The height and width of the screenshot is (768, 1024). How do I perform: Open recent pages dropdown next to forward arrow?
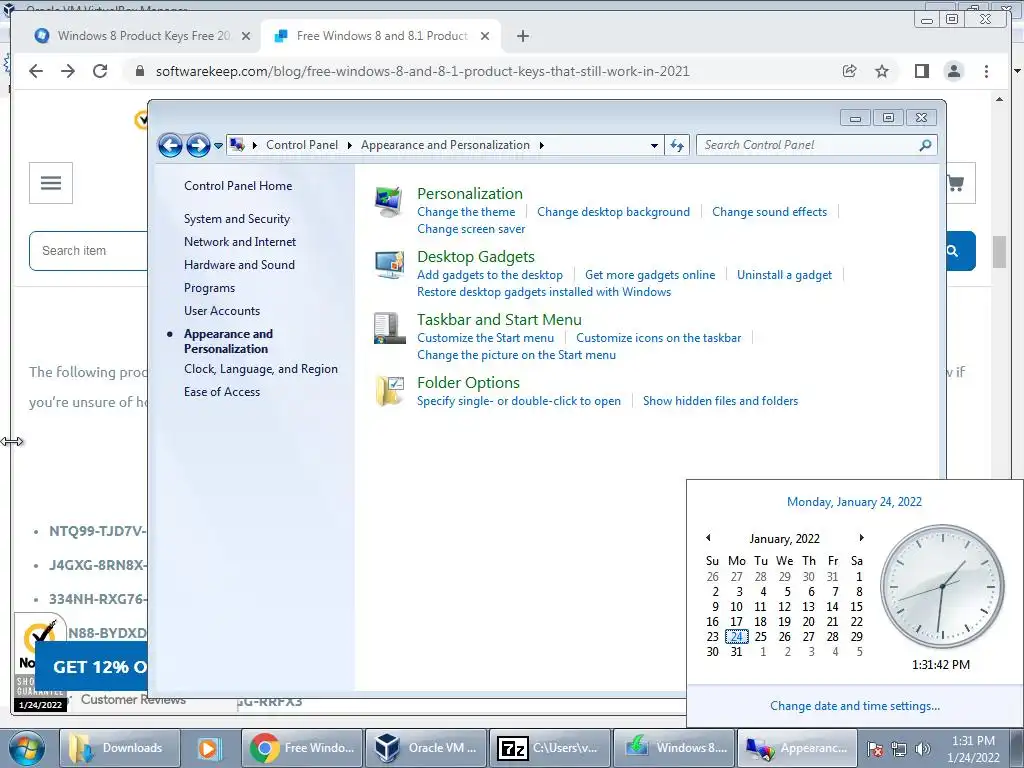pyautogui.click(x=218, y=146)
